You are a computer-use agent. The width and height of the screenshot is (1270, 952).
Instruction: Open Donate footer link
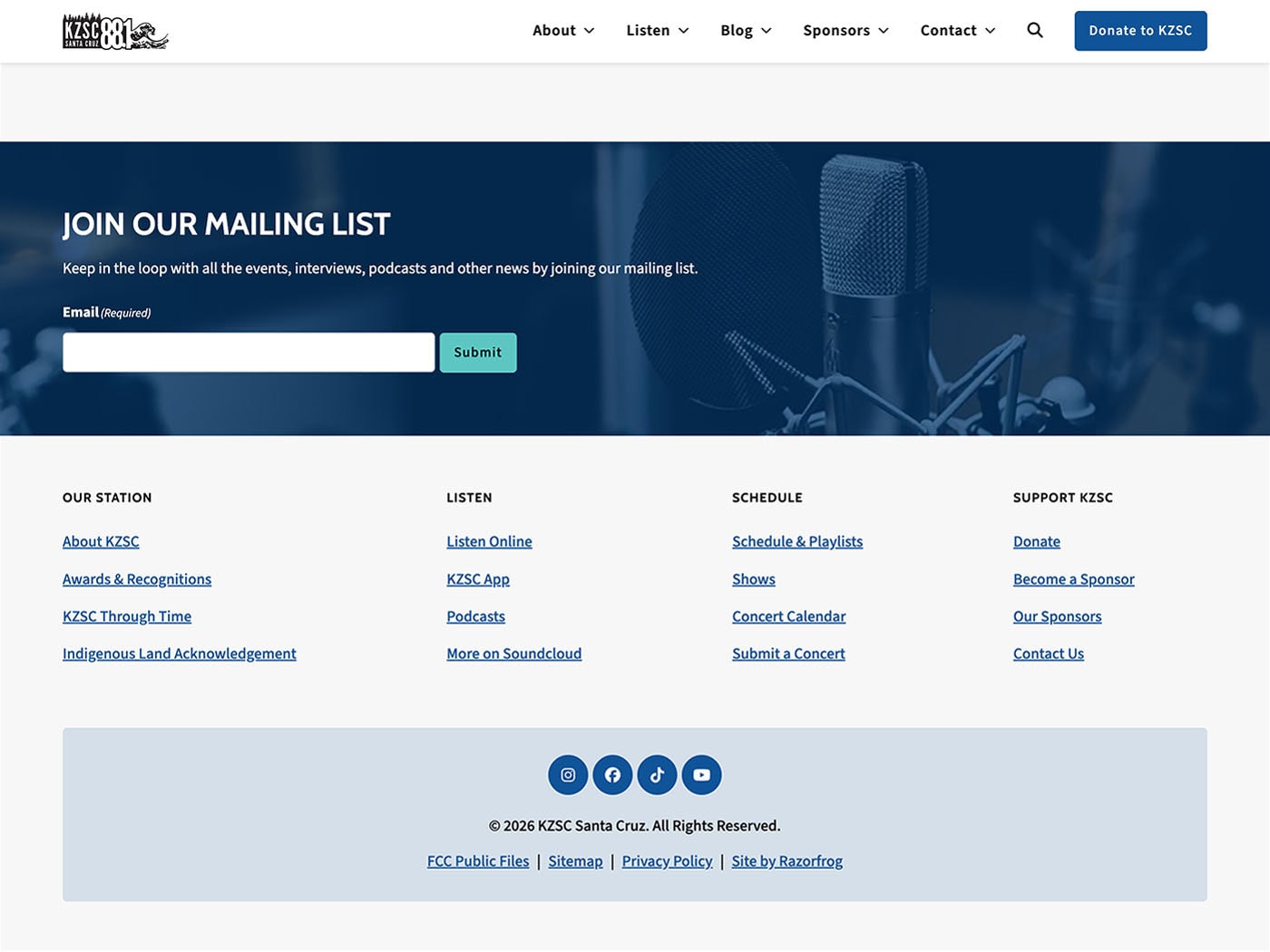pyautogui.click(x=1037, y=541)
